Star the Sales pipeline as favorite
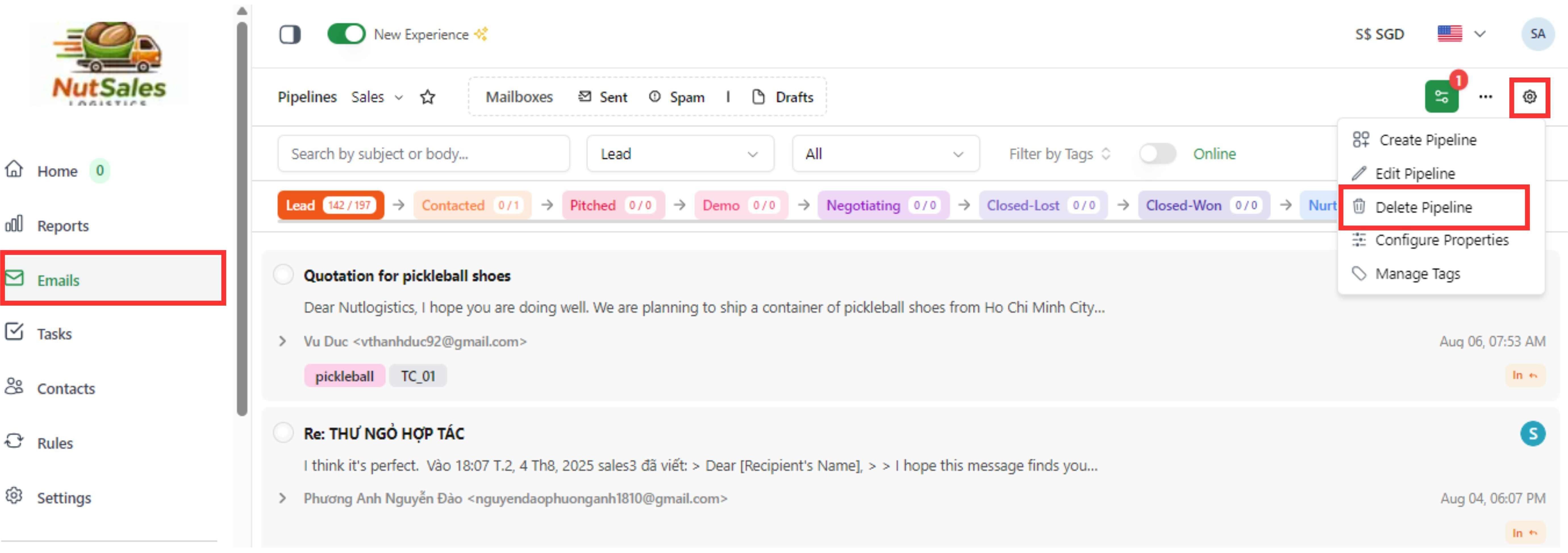This screenshot has width=1568, height=553. click(427, 97)
